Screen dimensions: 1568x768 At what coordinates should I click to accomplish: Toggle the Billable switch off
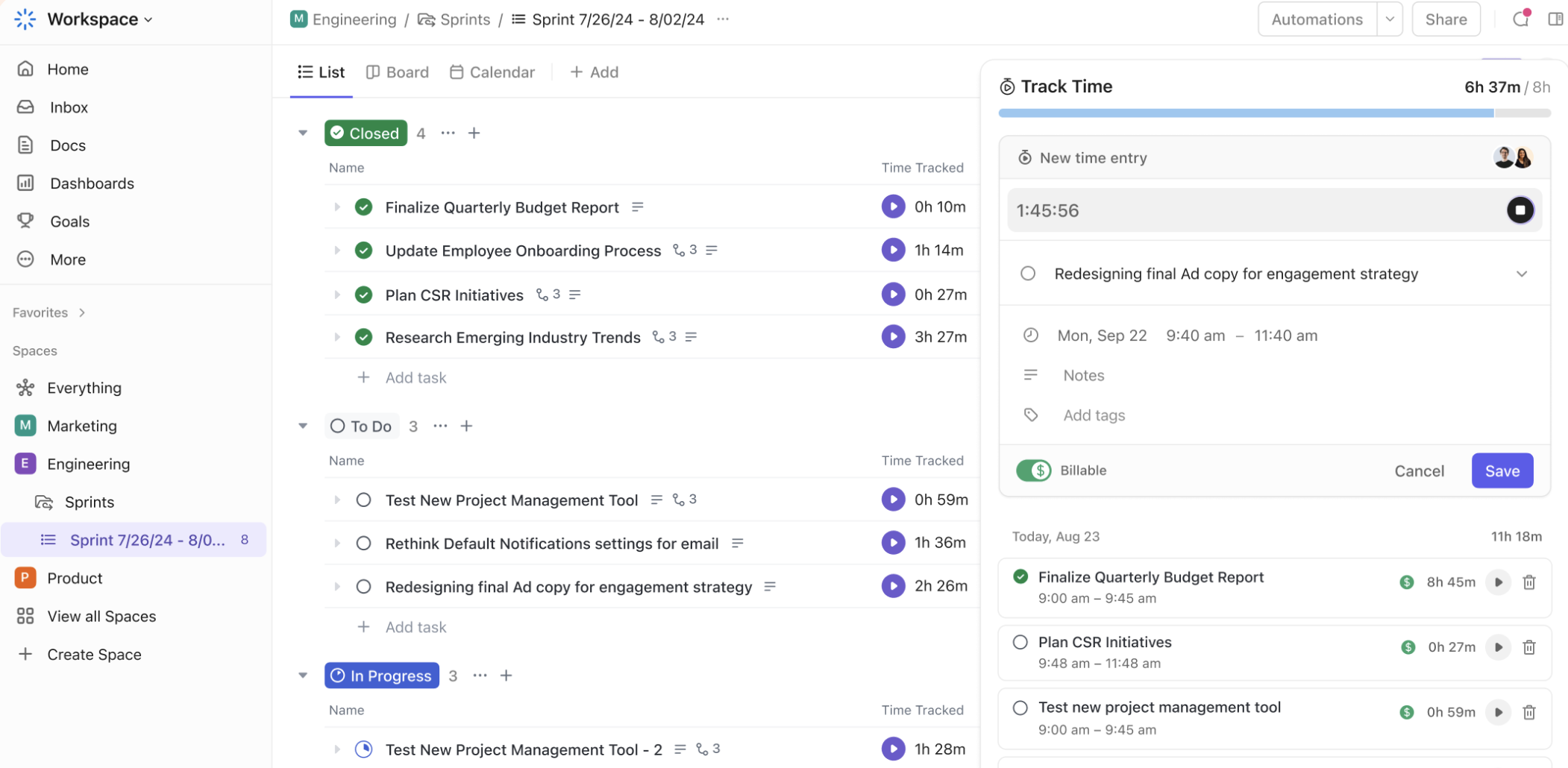point(1033,470)
